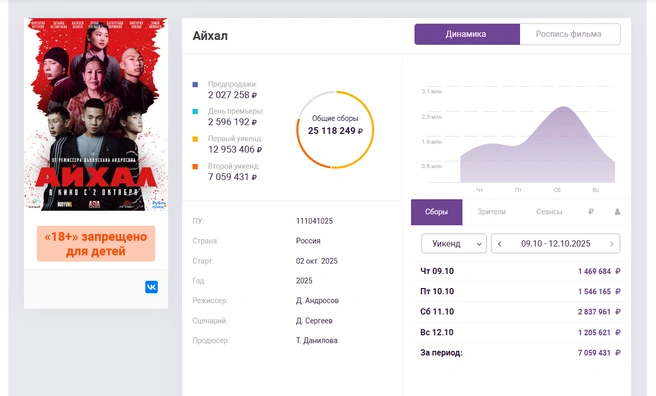Click the date range 09.10 - 12.10.2025

coord(556,244)
